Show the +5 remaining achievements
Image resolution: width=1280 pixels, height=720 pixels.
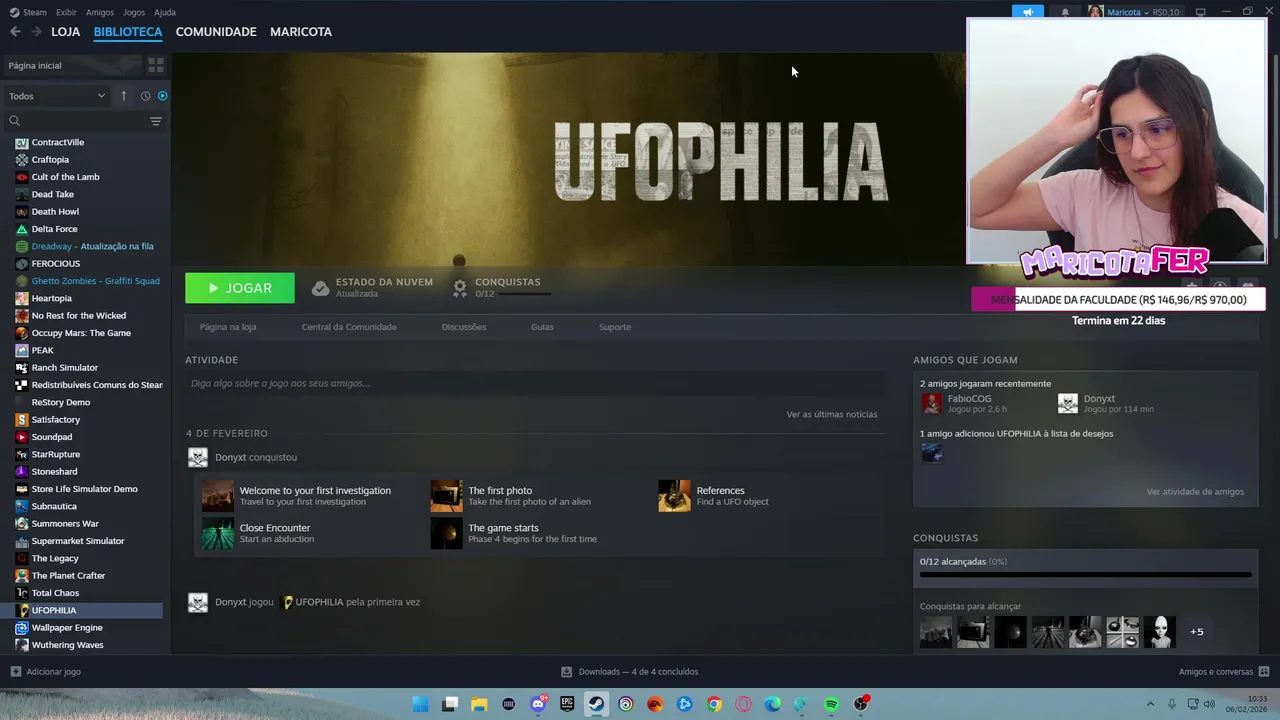tap(1196, 632)
